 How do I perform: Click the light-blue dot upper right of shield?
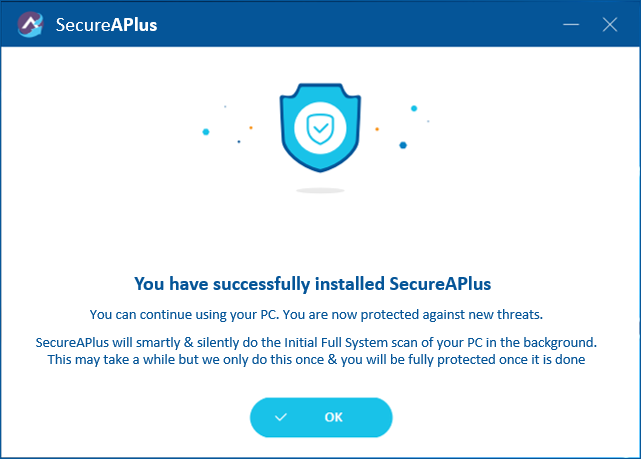(413, 108)
